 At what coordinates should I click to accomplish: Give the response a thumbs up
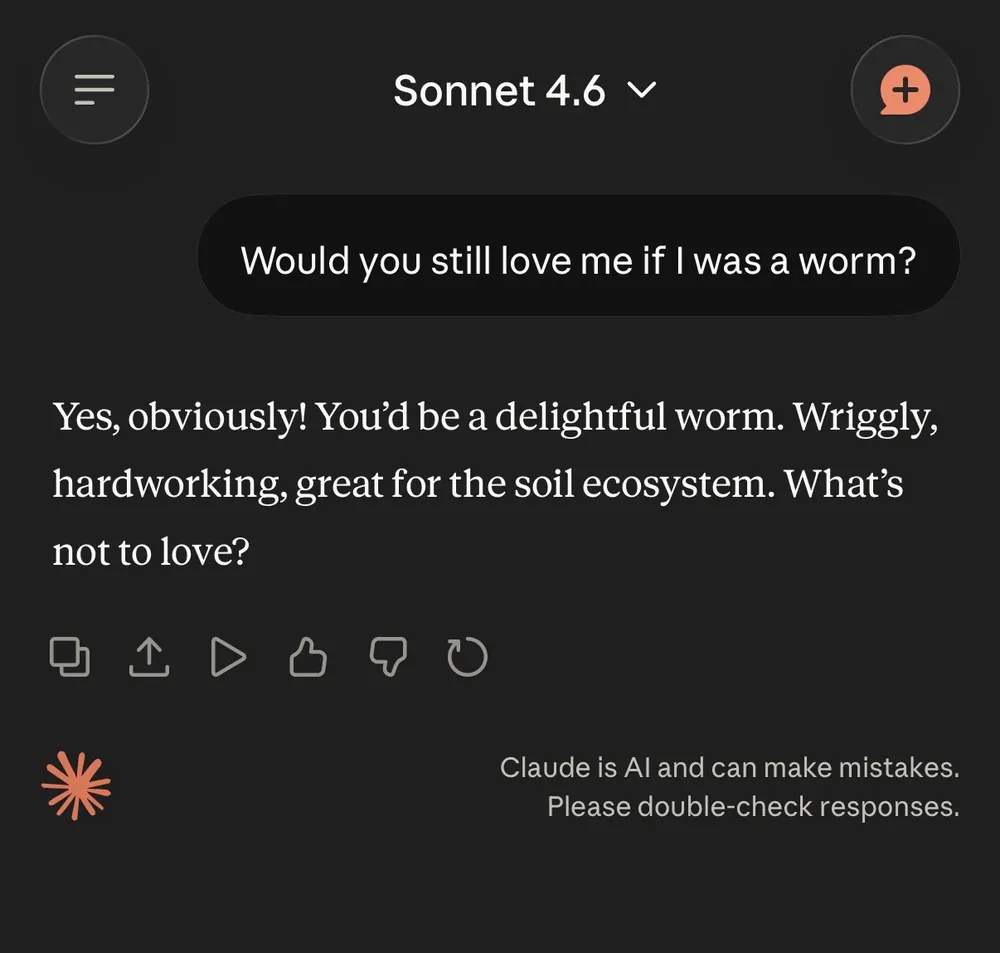pyautogui.click(x=308, y=657)
